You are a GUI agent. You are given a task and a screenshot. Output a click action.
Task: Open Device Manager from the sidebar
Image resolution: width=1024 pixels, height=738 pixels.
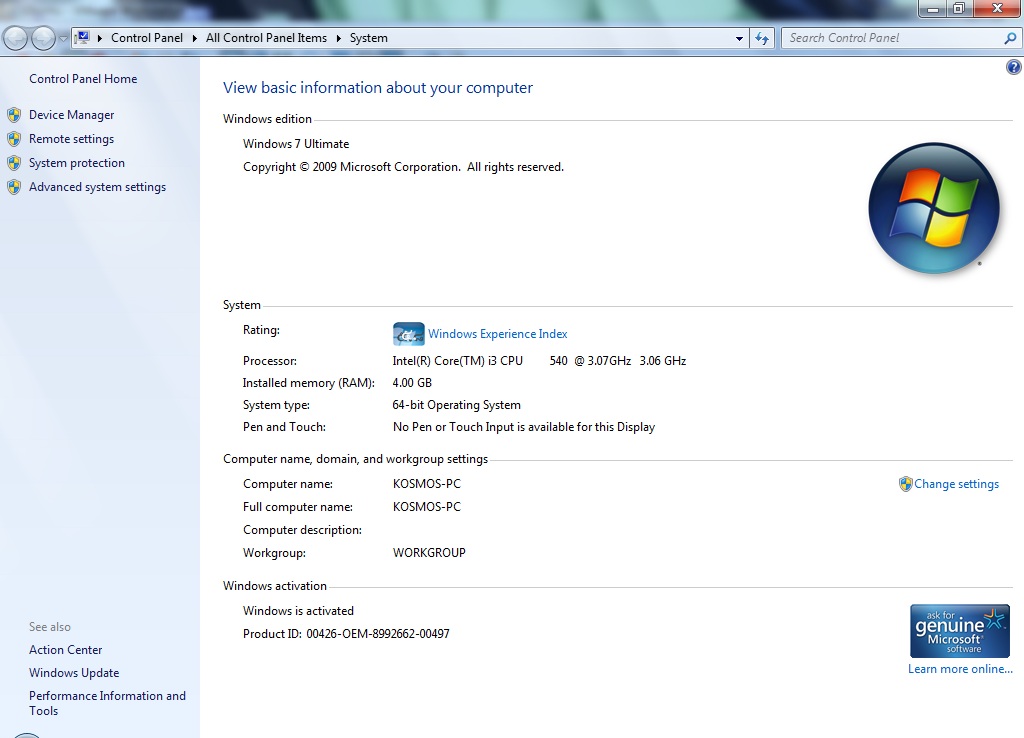(x=71, y=115)
